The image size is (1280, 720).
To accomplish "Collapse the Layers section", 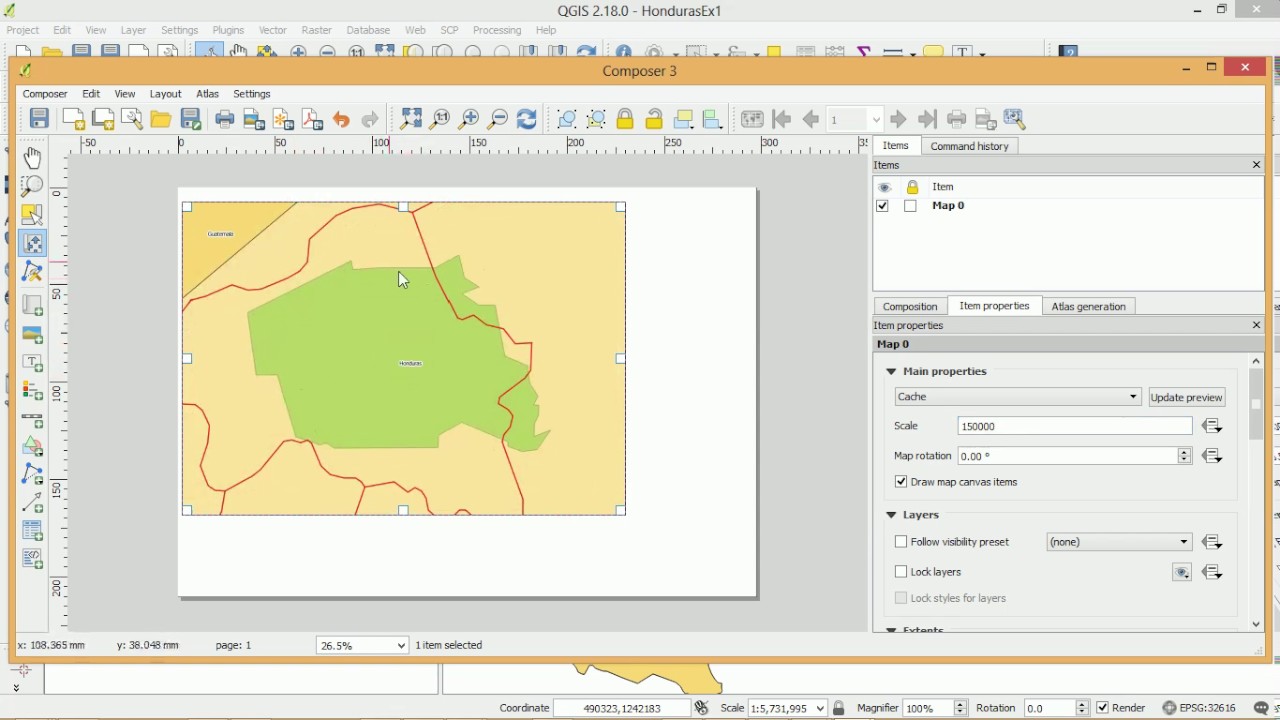I will [891, 515].
